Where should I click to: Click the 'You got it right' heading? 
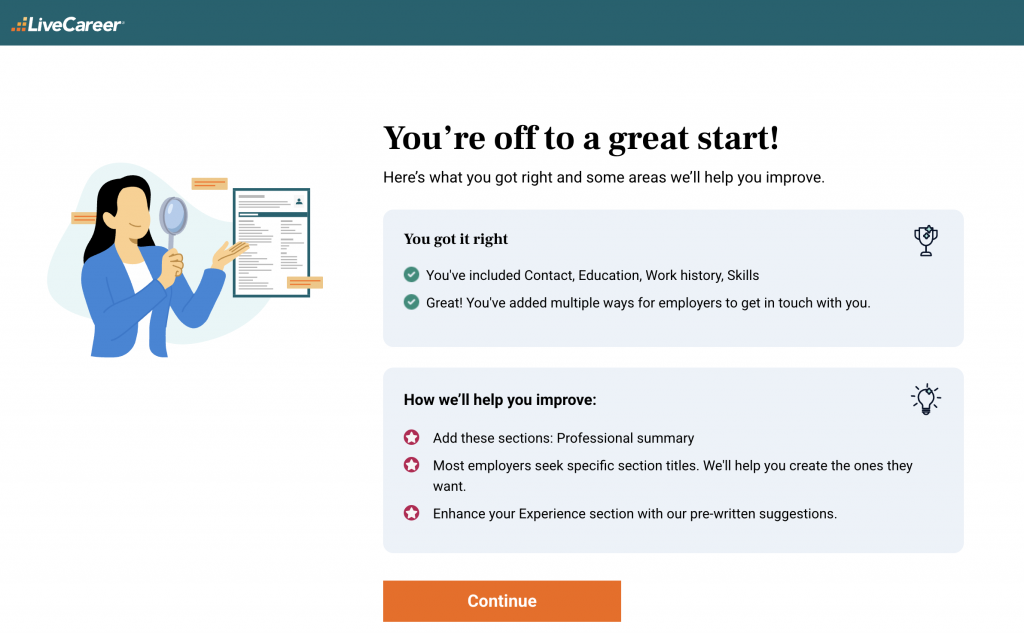point(455,239)
